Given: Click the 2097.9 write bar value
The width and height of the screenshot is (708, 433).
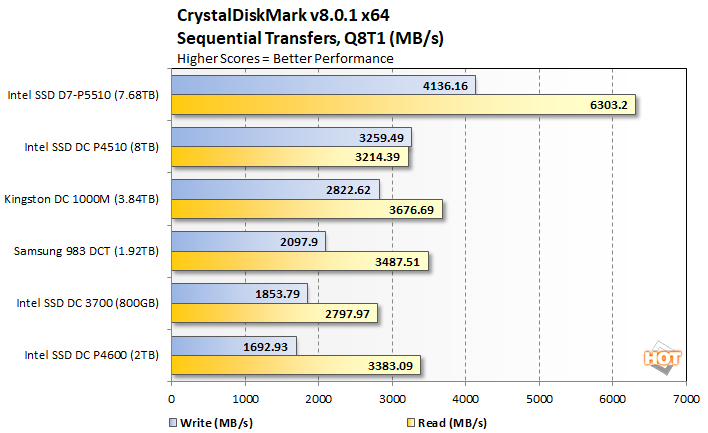Looking at the screenshot, I should tap(299, 242).
